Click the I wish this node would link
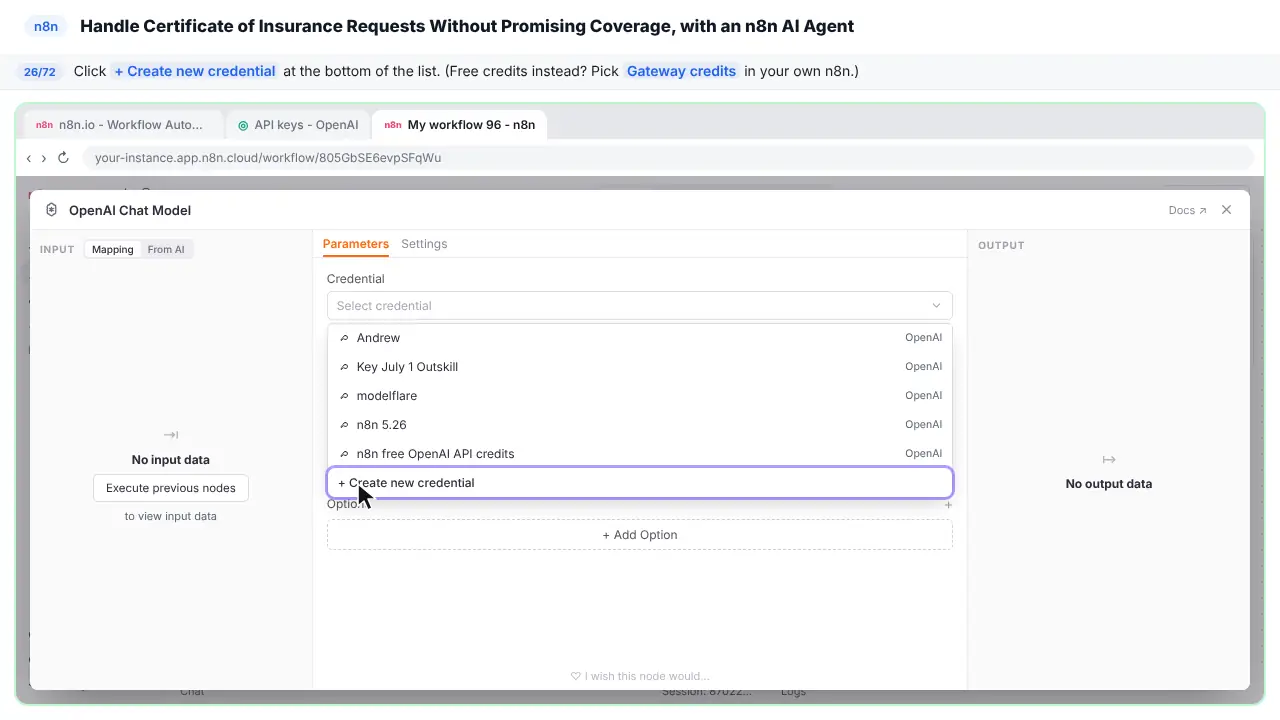The image size is (1280, 720). click(x=640, y=676)
